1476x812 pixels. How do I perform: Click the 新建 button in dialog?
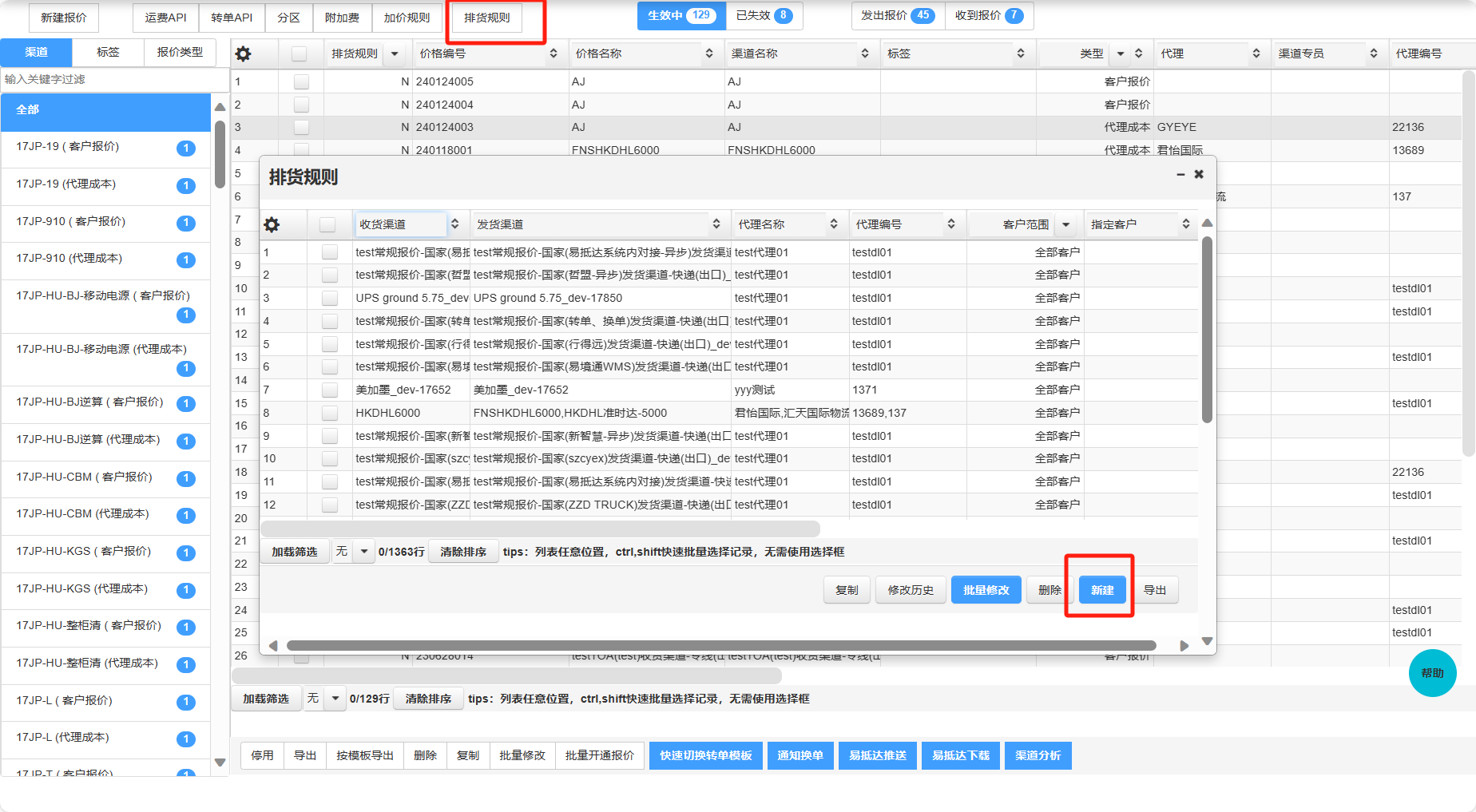point(1102,590)
